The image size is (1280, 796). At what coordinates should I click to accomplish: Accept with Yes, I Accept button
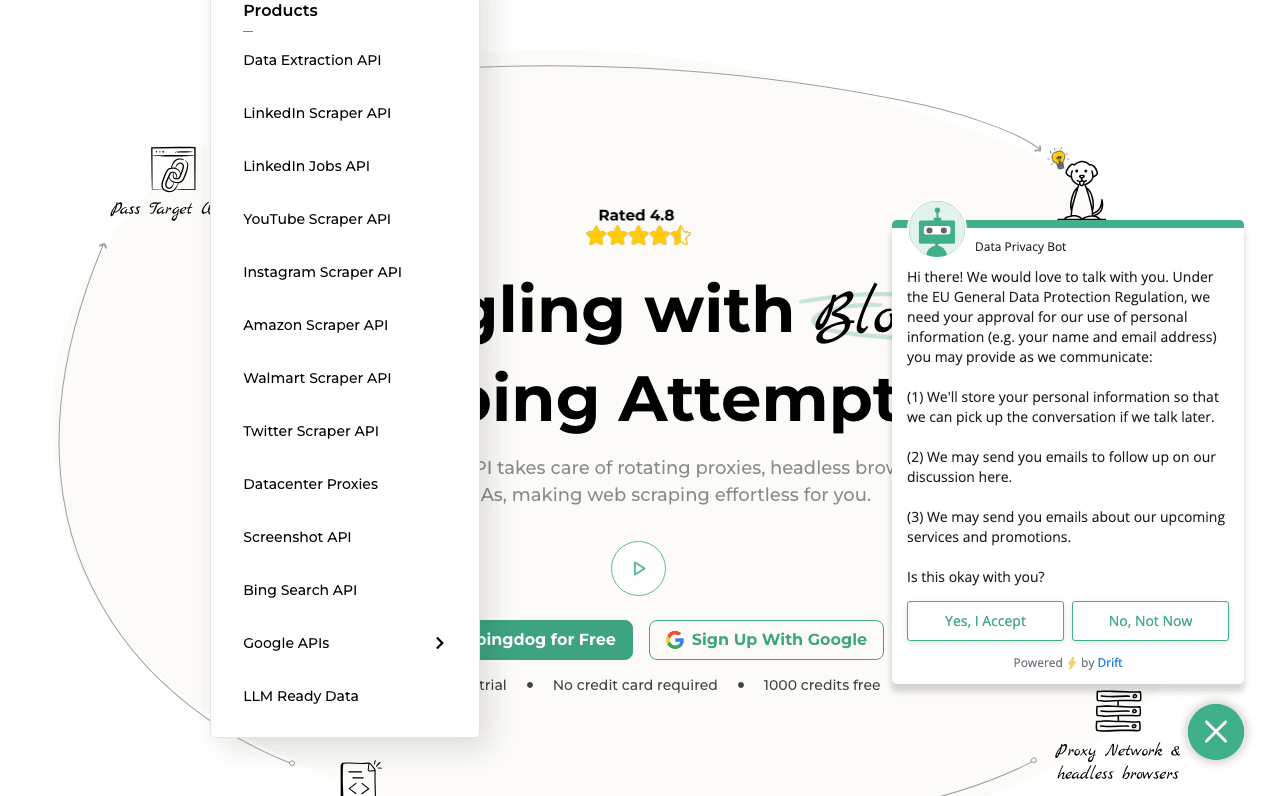click(x=985, y=621)
